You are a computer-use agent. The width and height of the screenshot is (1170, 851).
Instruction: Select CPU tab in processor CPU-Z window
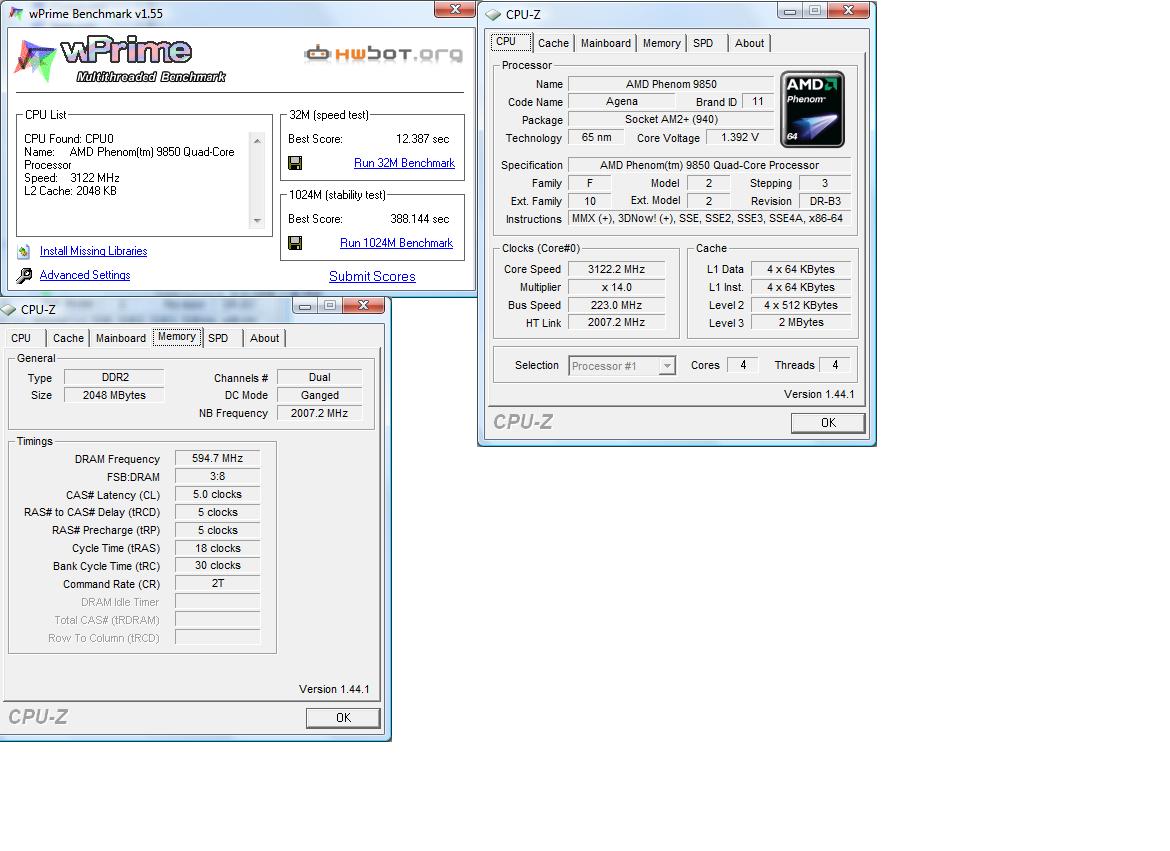[511, 42]
